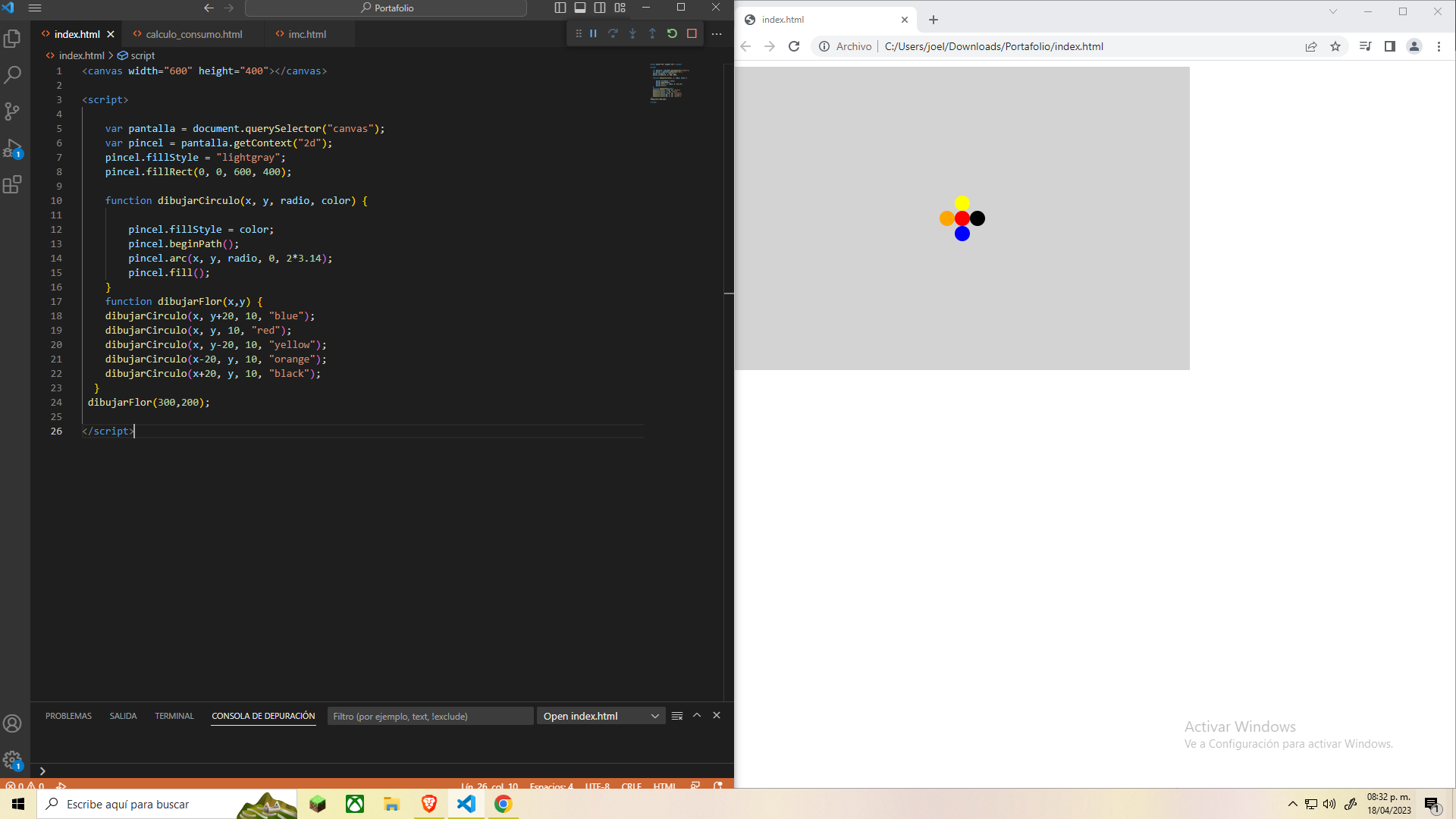The height and width of the screenshot is (819, 1456).
Task: Close the index.html editor tab
Action: point(111,34)
